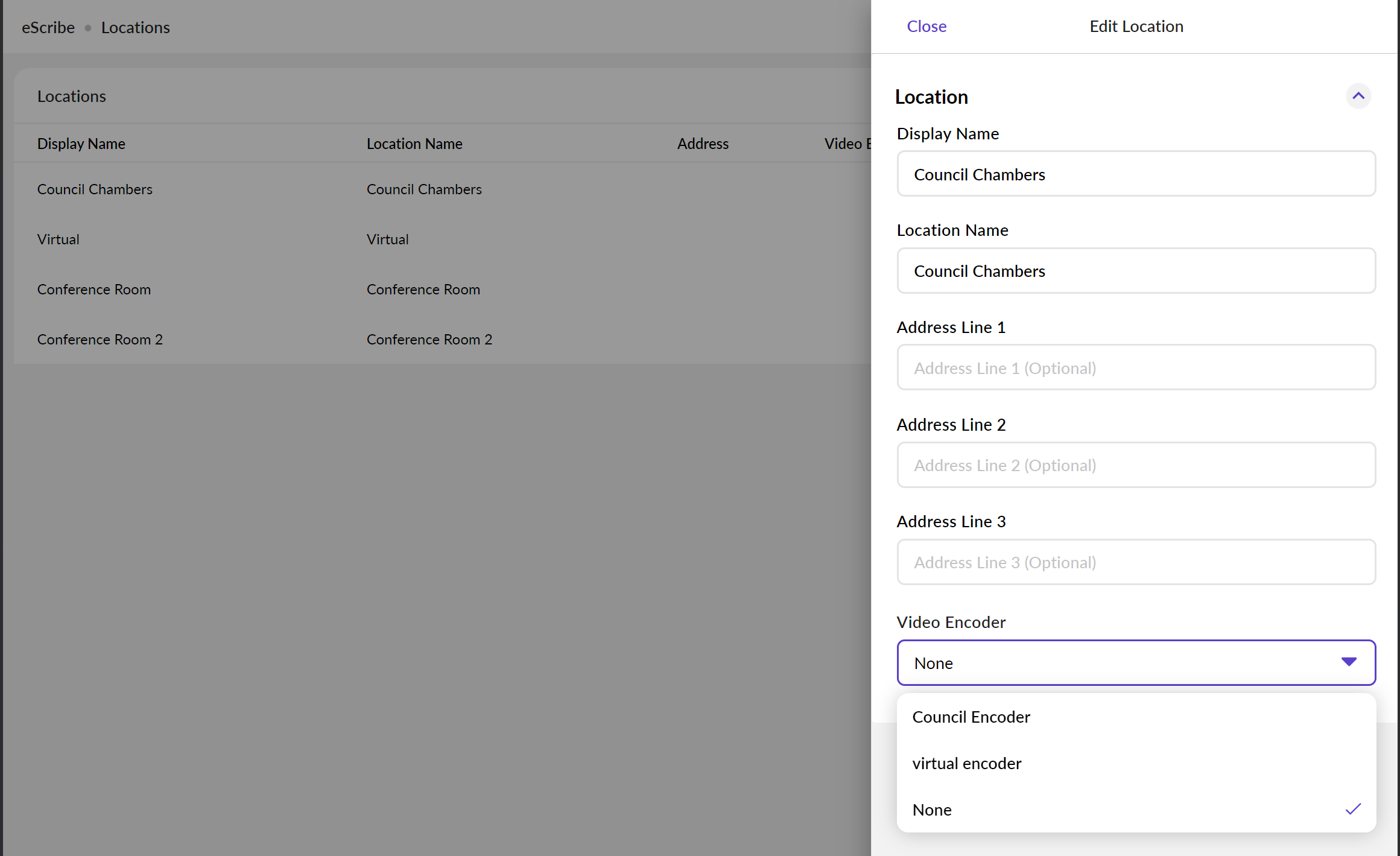The height and width of the screenshot is (856, 1400).
Task: Sort by Display Name column header
Action: pos(81,144)
